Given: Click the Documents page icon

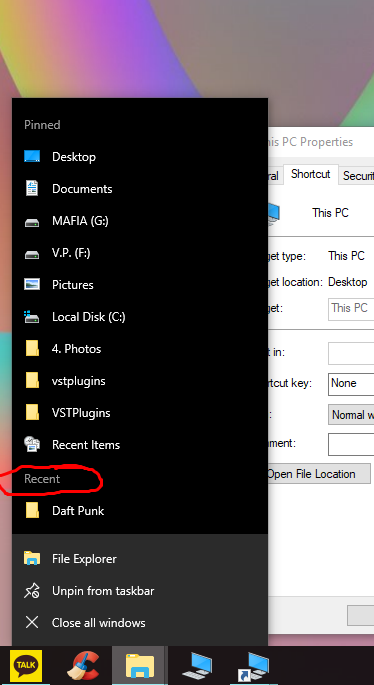Looking at the screenshot, I should click(32, 189).
